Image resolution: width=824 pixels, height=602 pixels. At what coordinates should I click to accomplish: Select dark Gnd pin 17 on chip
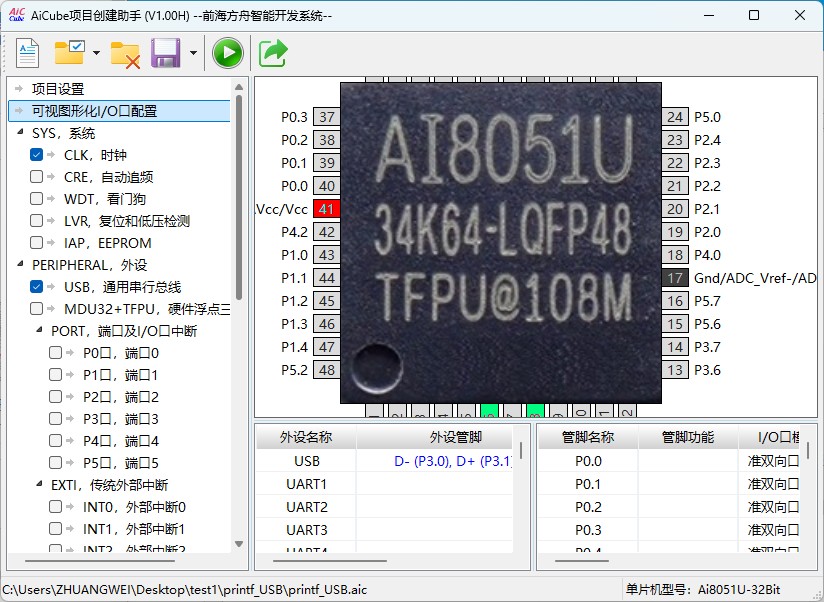[676, 278]
